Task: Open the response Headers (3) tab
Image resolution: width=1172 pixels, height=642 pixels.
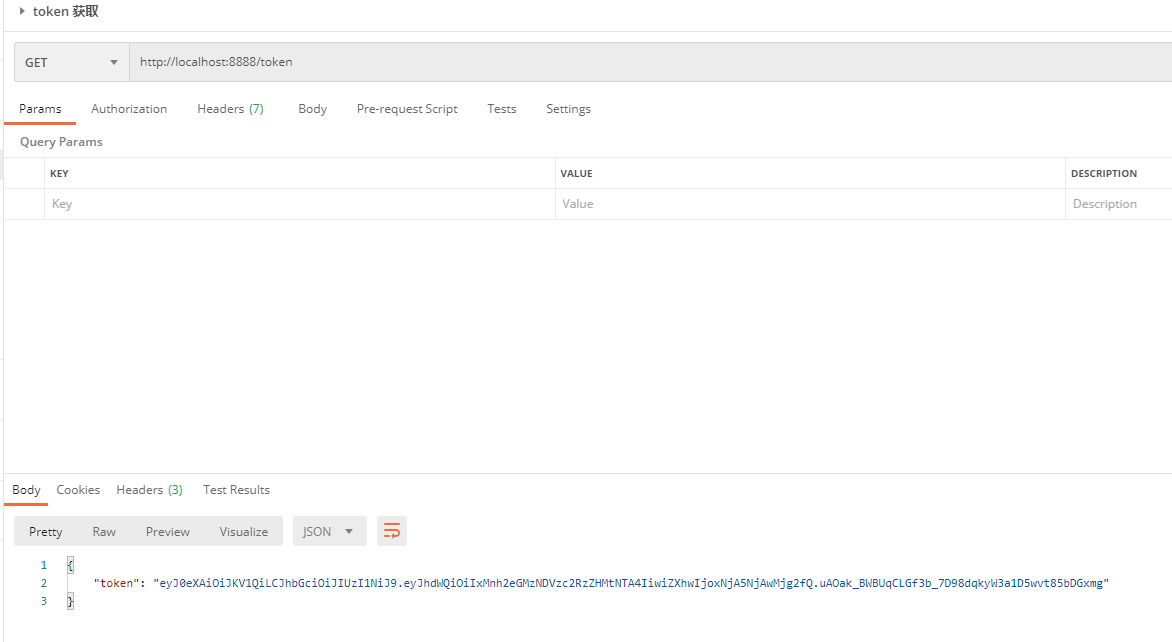Action: 149,490
